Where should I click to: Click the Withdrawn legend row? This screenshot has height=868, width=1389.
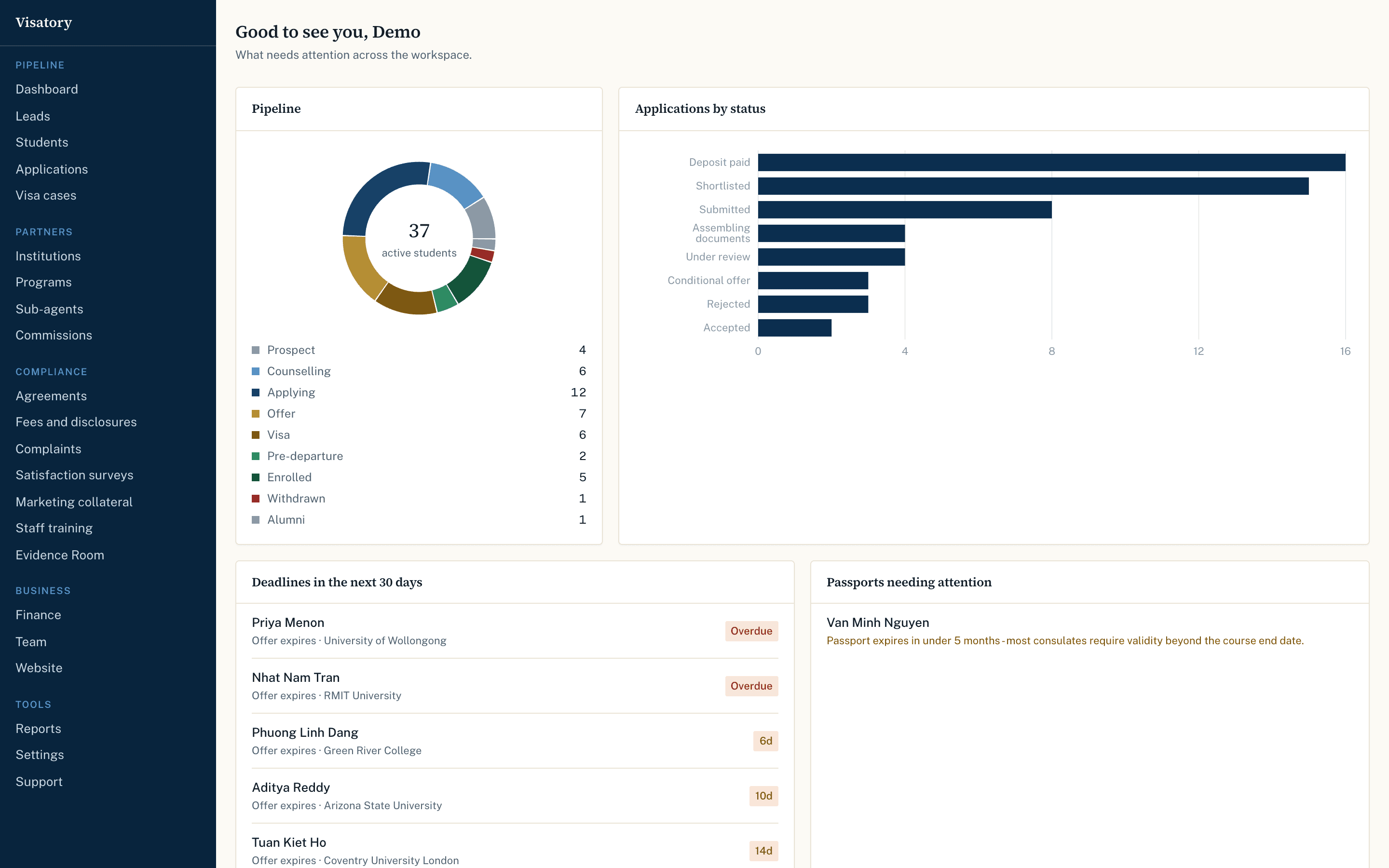pyautogui.click(x=419, y=498)
